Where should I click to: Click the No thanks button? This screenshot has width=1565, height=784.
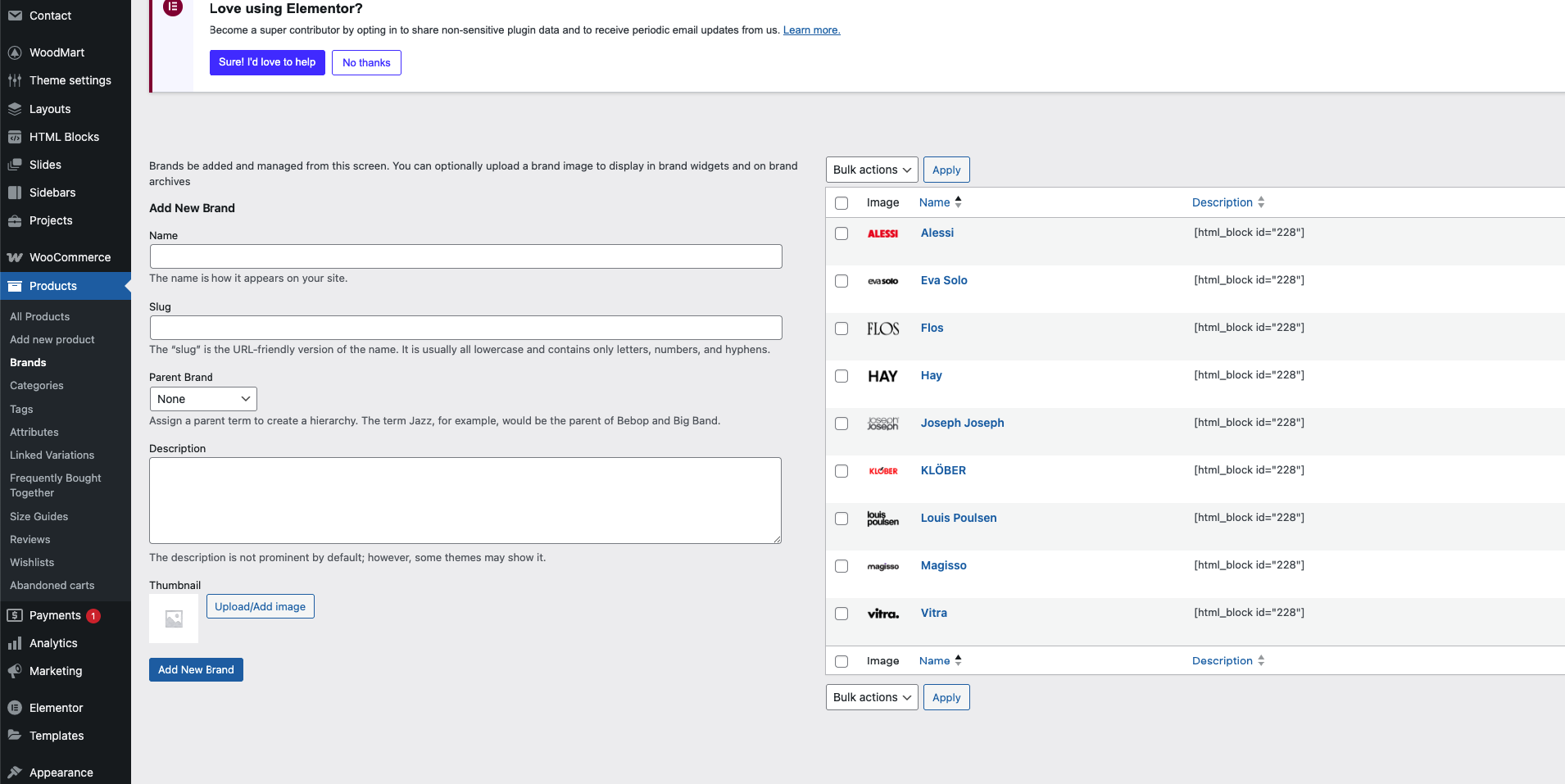click(x=366, y=62)
